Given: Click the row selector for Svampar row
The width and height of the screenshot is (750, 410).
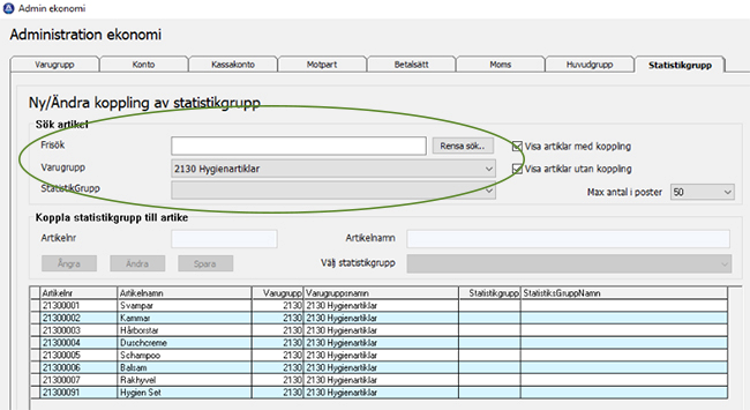Looking at the screenshot, I should point(35,306).
